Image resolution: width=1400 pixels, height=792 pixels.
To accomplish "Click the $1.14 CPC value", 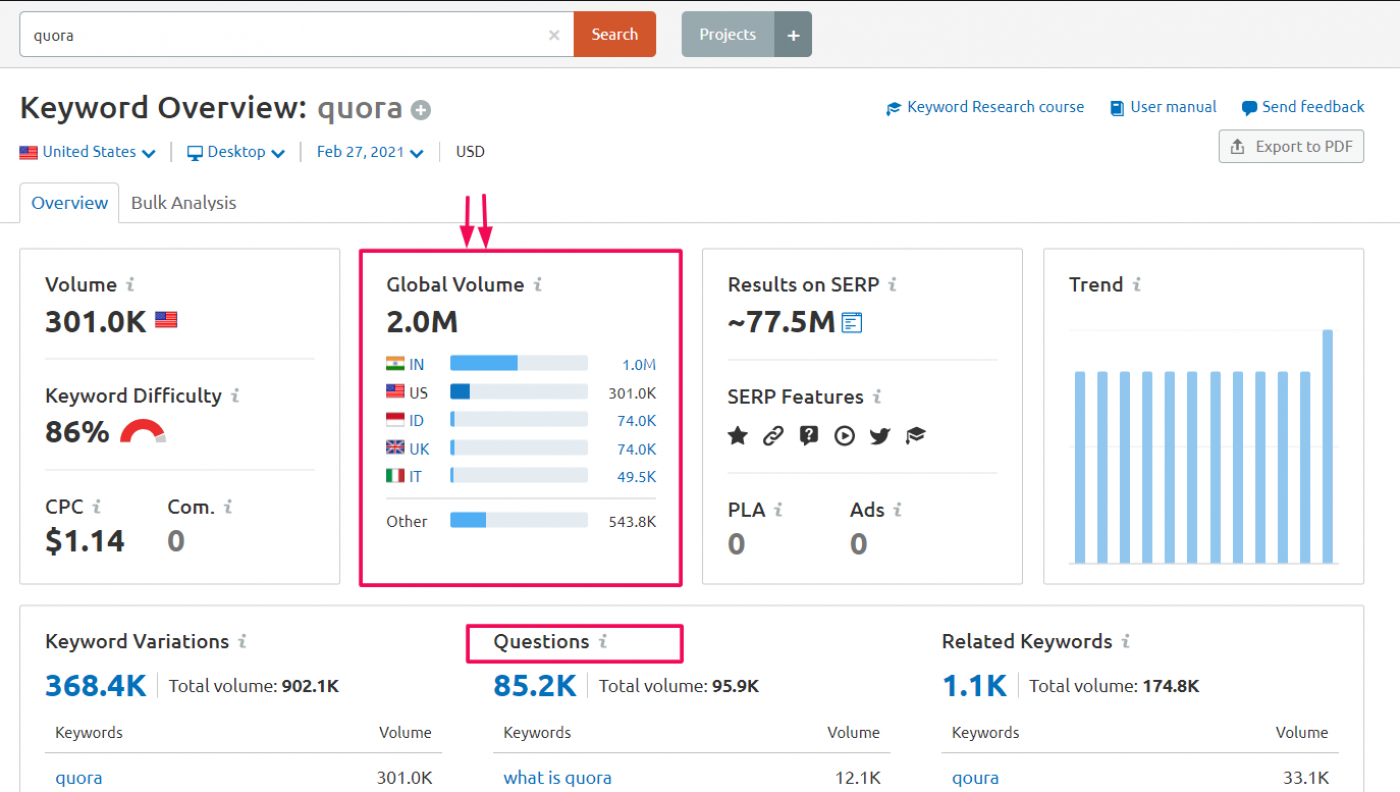I will click(x=85, y=541).
